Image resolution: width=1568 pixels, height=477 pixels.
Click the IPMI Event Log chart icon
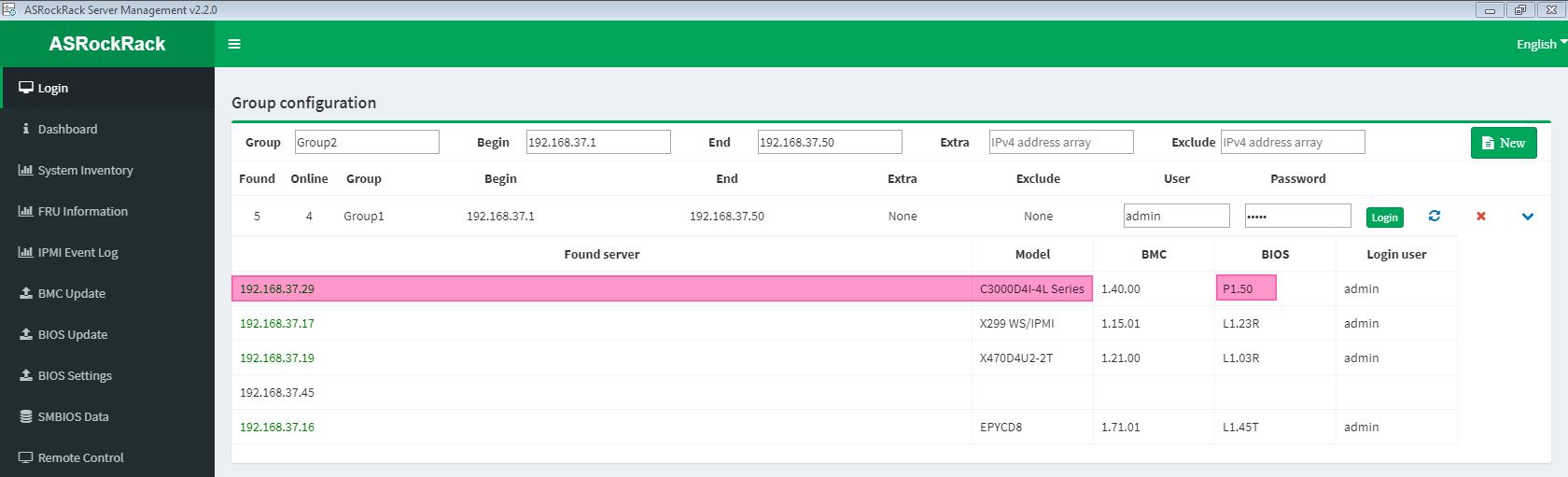click(26, 252)
